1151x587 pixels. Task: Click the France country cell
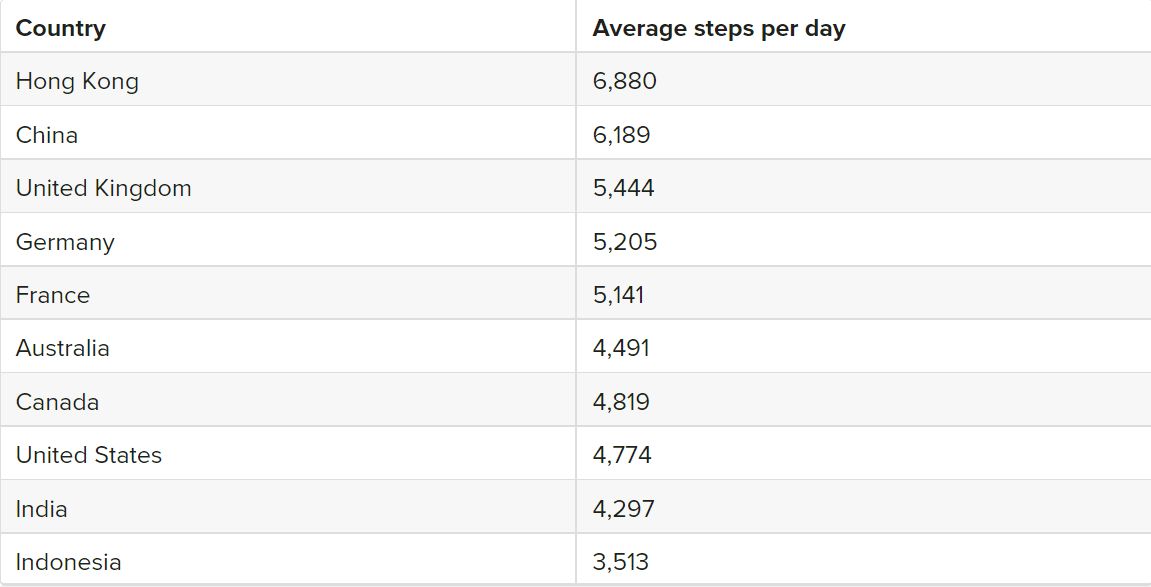53,295
